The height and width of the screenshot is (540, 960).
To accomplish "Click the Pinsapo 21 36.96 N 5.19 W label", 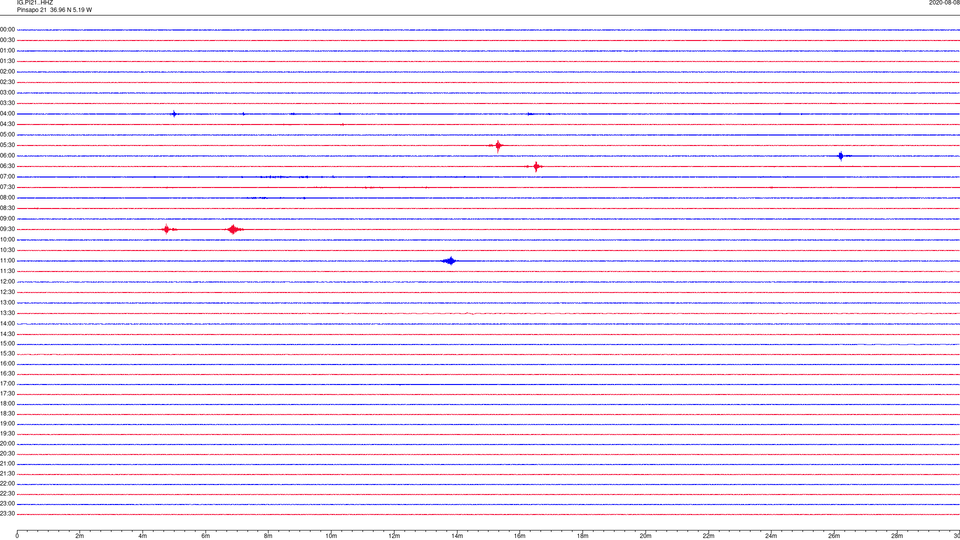I will (x=54, y=10).
